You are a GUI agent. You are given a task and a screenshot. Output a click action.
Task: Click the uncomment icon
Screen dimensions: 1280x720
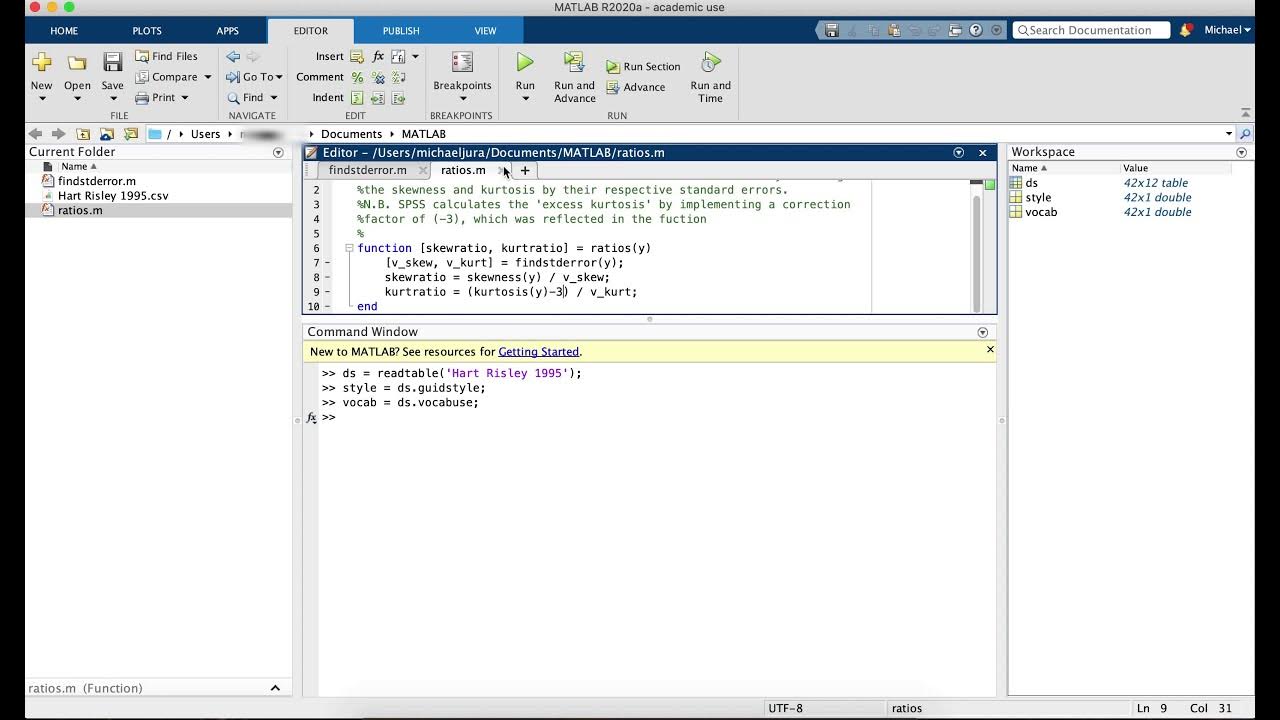point(378,77)
